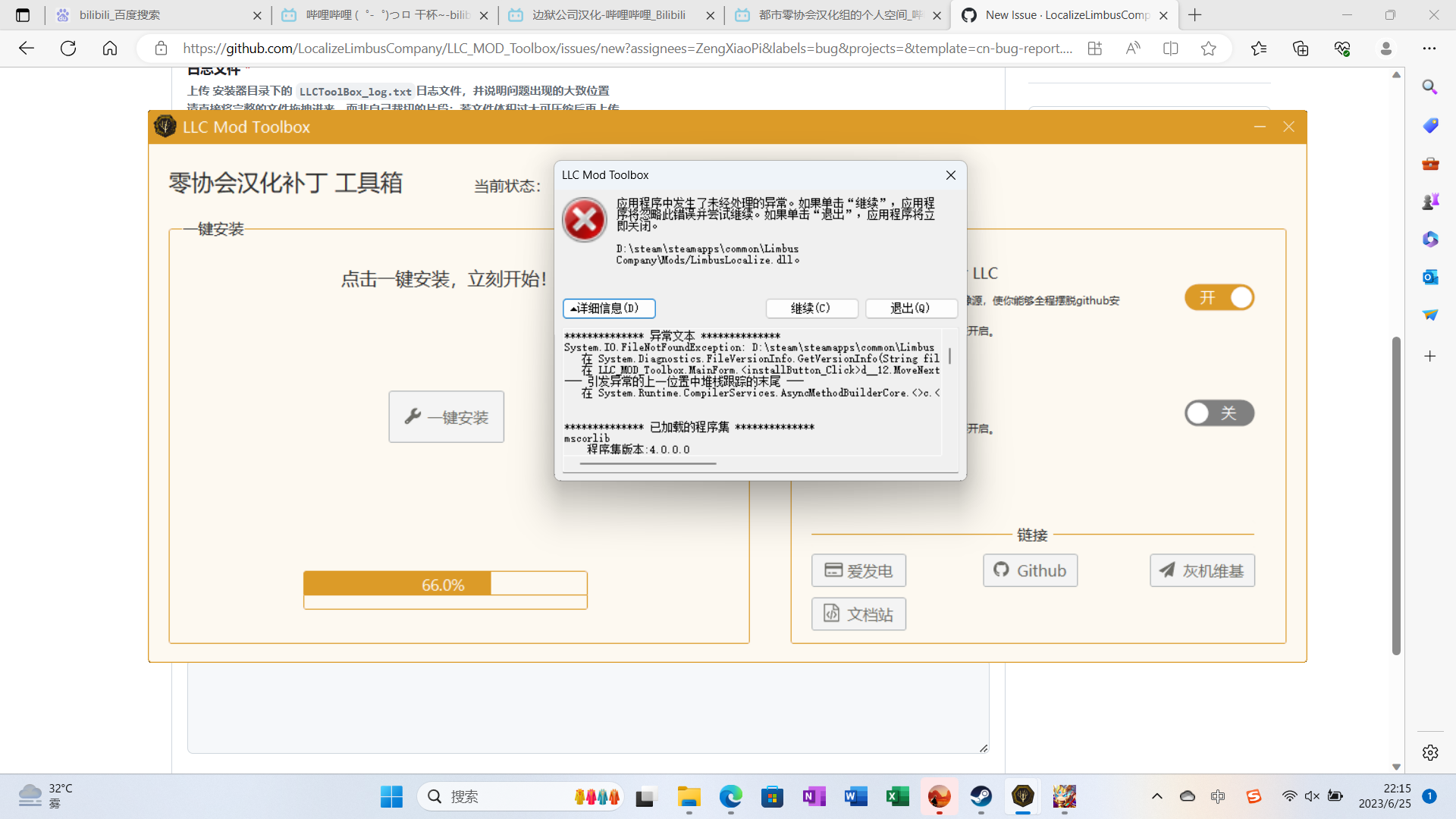The height and width of the screenshot is (819, 1456).
Task: Collapse the 详细信息(D) details panel
Action: pos(609,308)
